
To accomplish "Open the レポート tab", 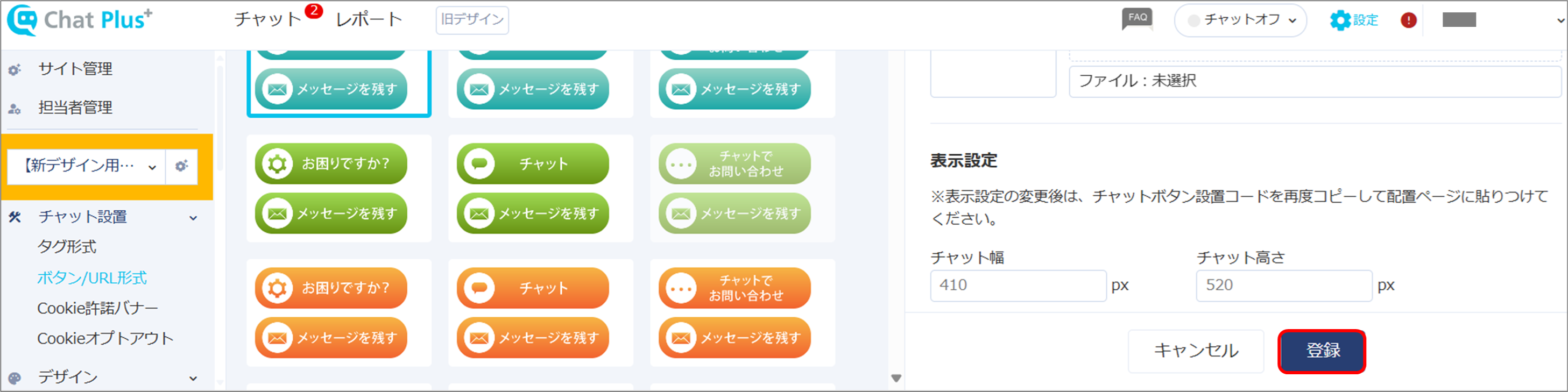I will pos(369,19).
